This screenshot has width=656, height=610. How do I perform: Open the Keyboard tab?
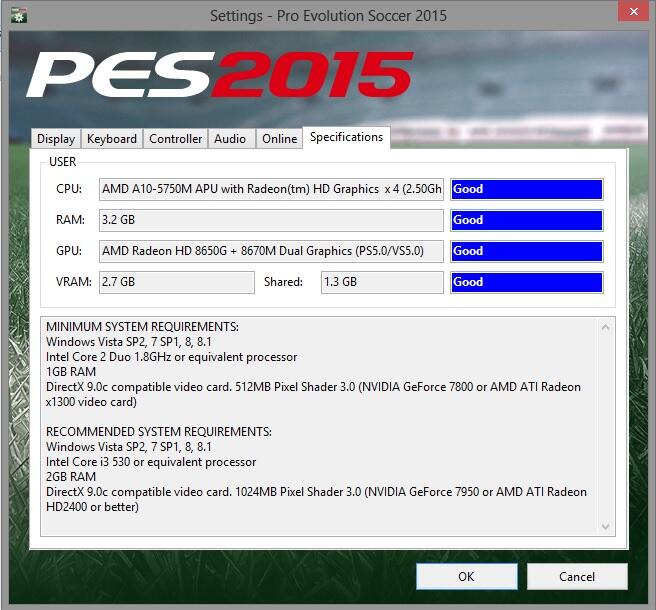(x=112, y=138)
